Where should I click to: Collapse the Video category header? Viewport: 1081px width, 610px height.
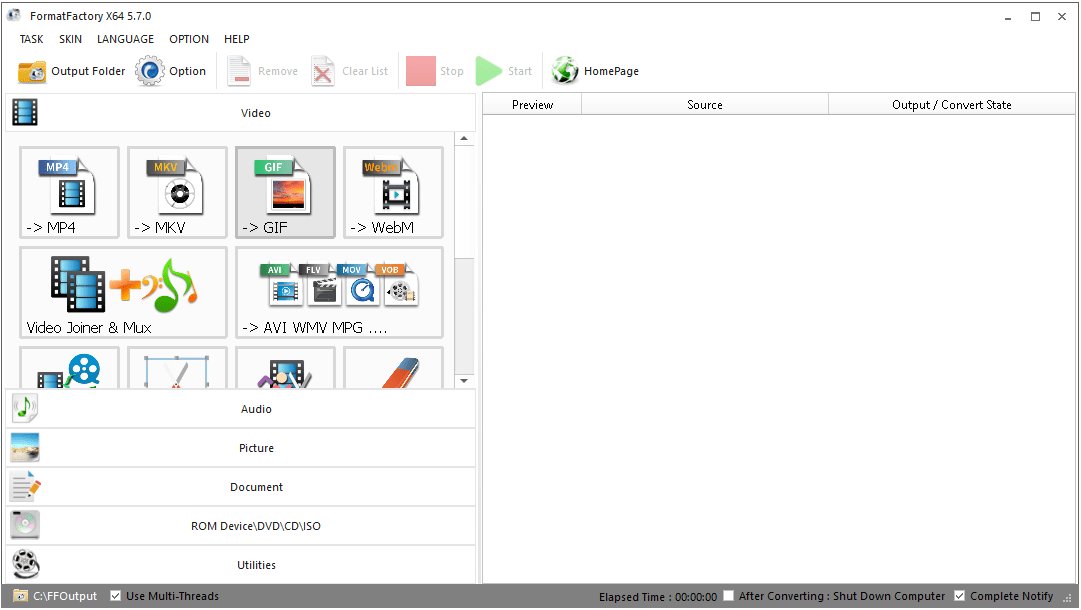pos(241,113)
